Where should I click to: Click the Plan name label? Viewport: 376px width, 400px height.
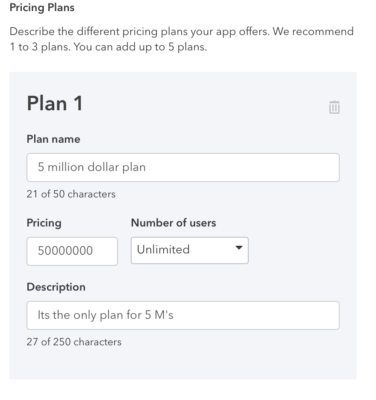click(x=53, y=139)
